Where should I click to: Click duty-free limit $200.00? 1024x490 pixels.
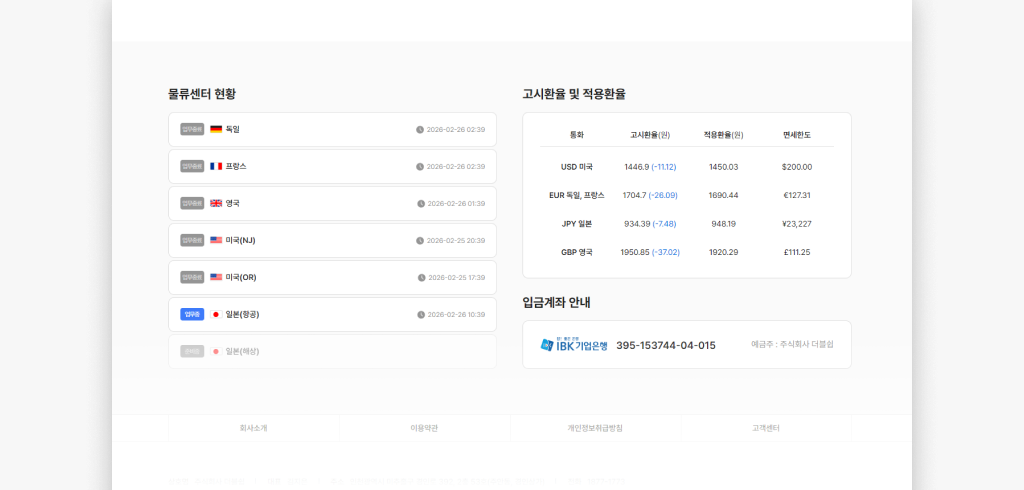797,167
